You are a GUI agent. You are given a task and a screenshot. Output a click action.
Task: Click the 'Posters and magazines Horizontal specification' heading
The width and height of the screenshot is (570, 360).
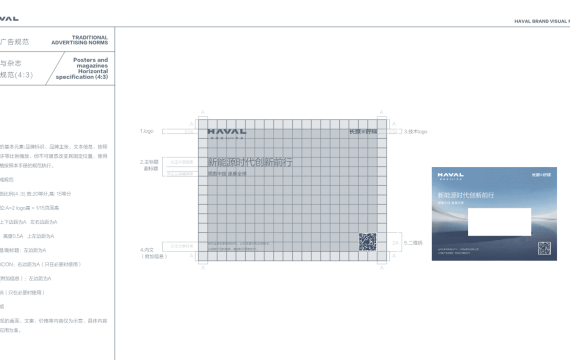tap(82, 68)
